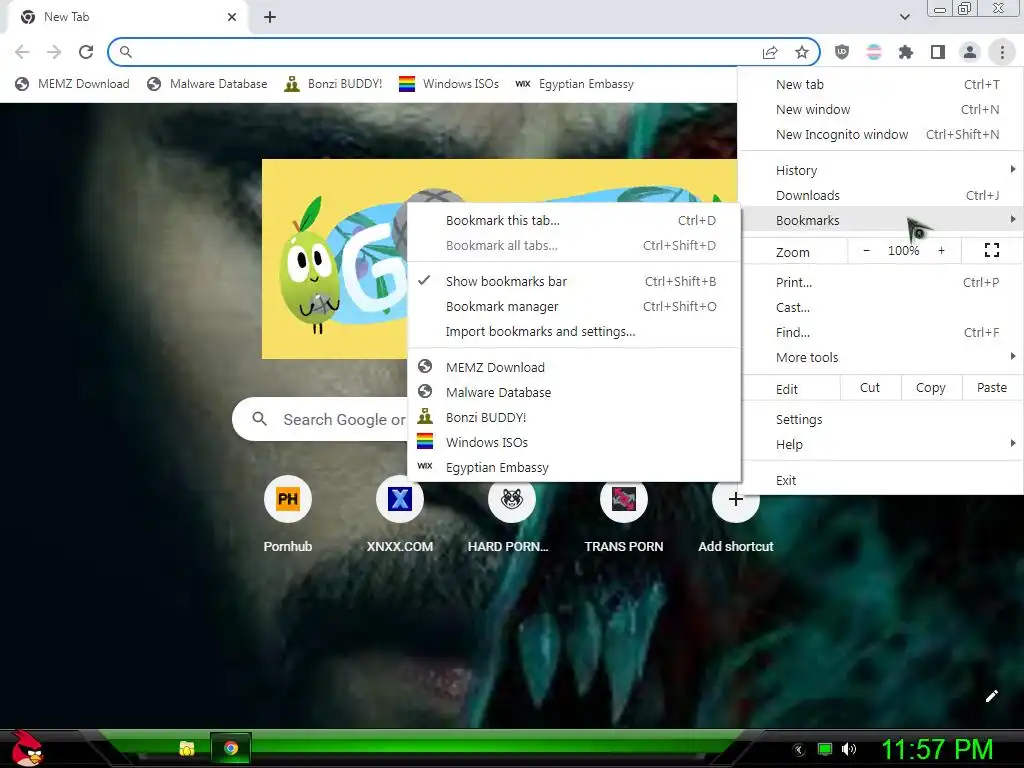The image size is (1024, 768).
Task: Go back with the back arrow
Action: click(22, 52)
